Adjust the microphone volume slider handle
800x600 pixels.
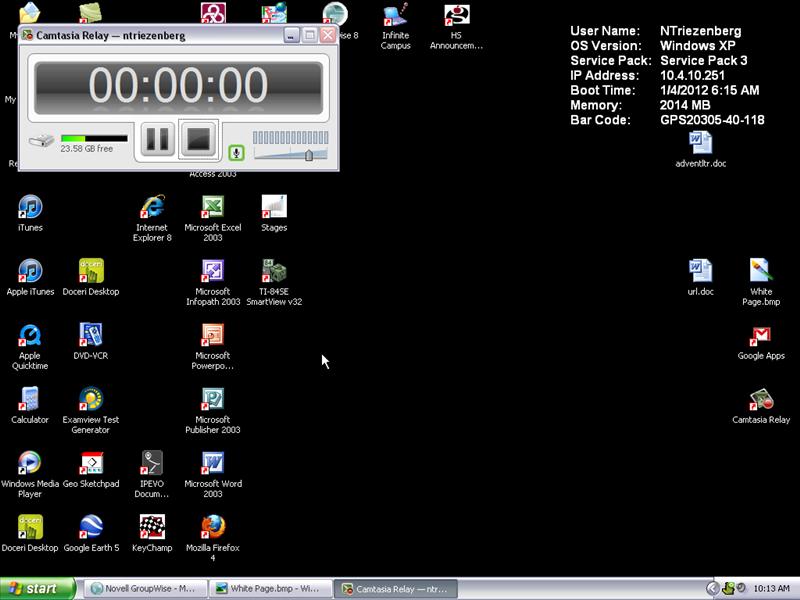click(309, 155)
